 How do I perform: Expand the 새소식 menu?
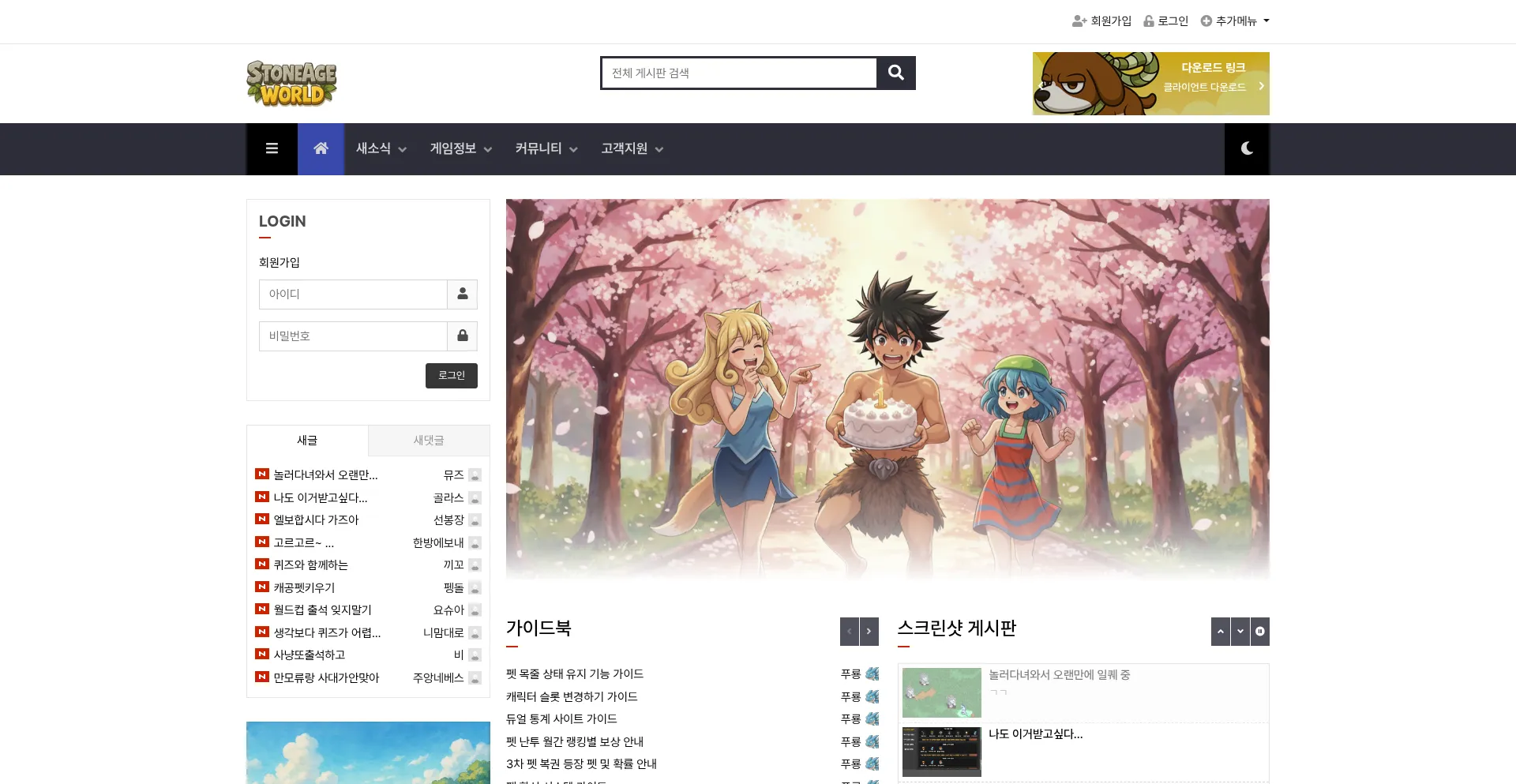(381, 148)
